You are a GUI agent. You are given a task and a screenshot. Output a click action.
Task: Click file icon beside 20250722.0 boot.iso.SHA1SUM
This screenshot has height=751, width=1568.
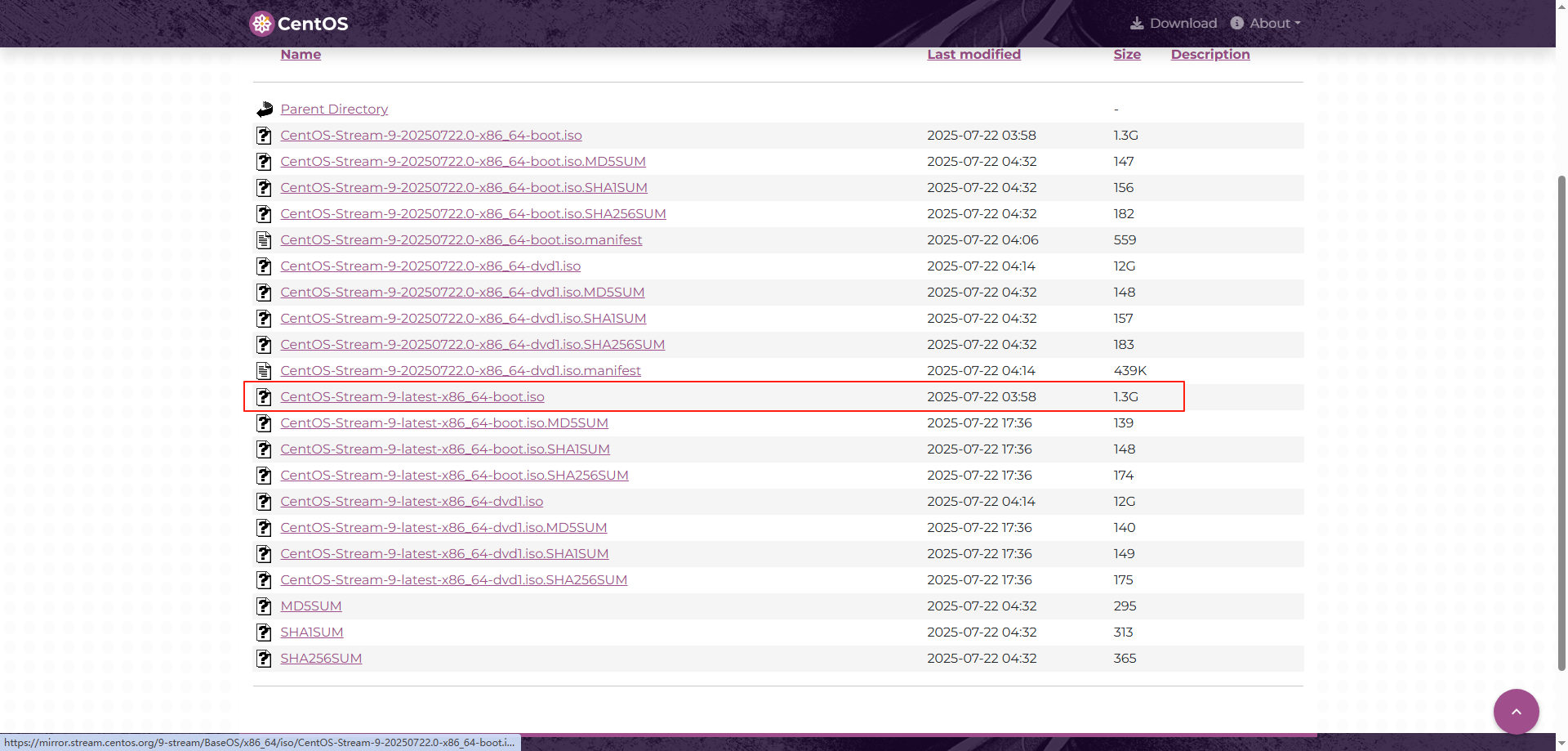click(x=264, y=188)
